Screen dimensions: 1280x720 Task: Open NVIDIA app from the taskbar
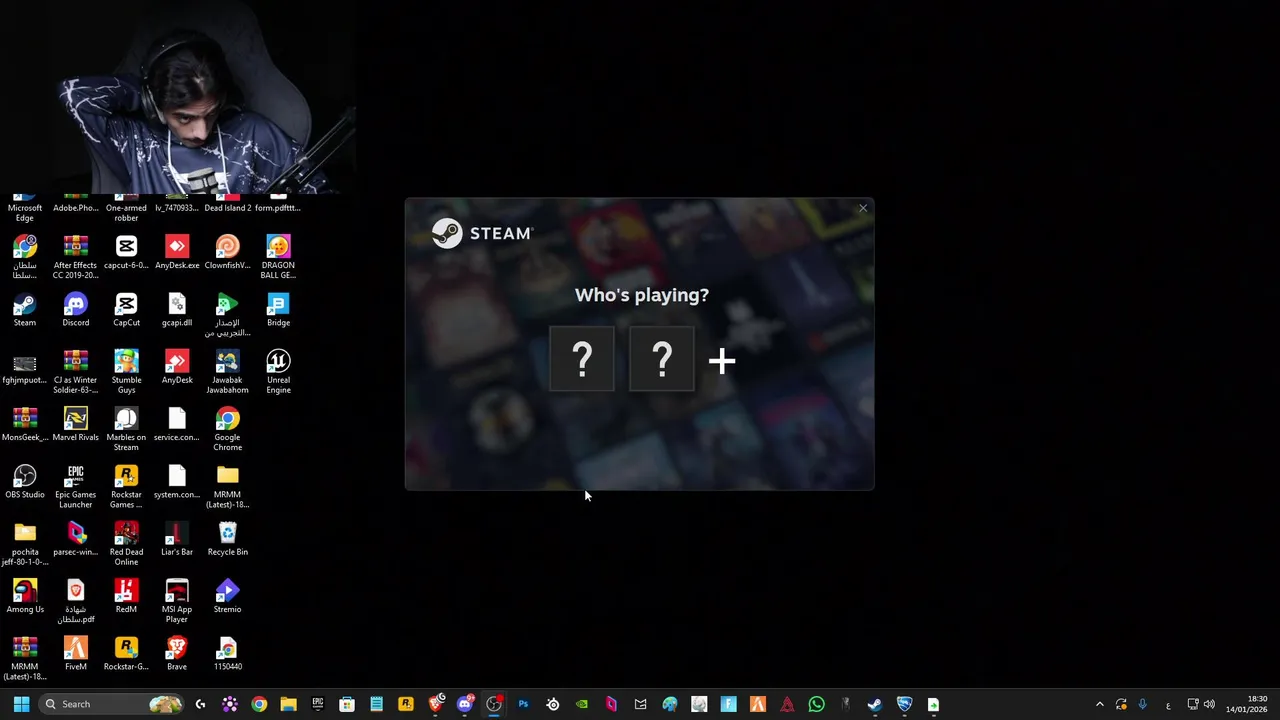(582, 704)
